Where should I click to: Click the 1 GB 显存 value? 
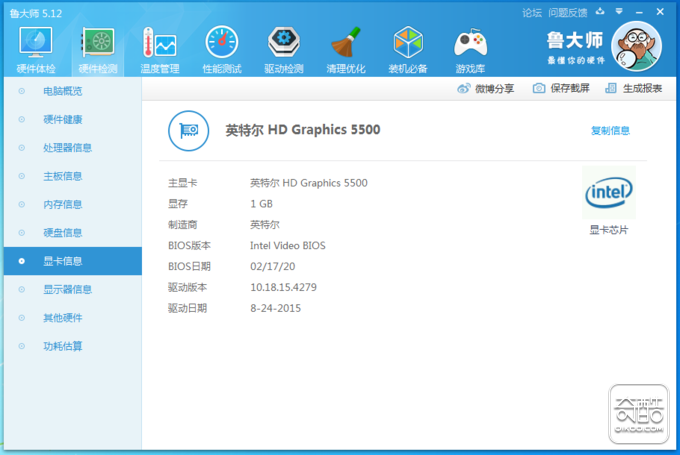click(262, 204)
